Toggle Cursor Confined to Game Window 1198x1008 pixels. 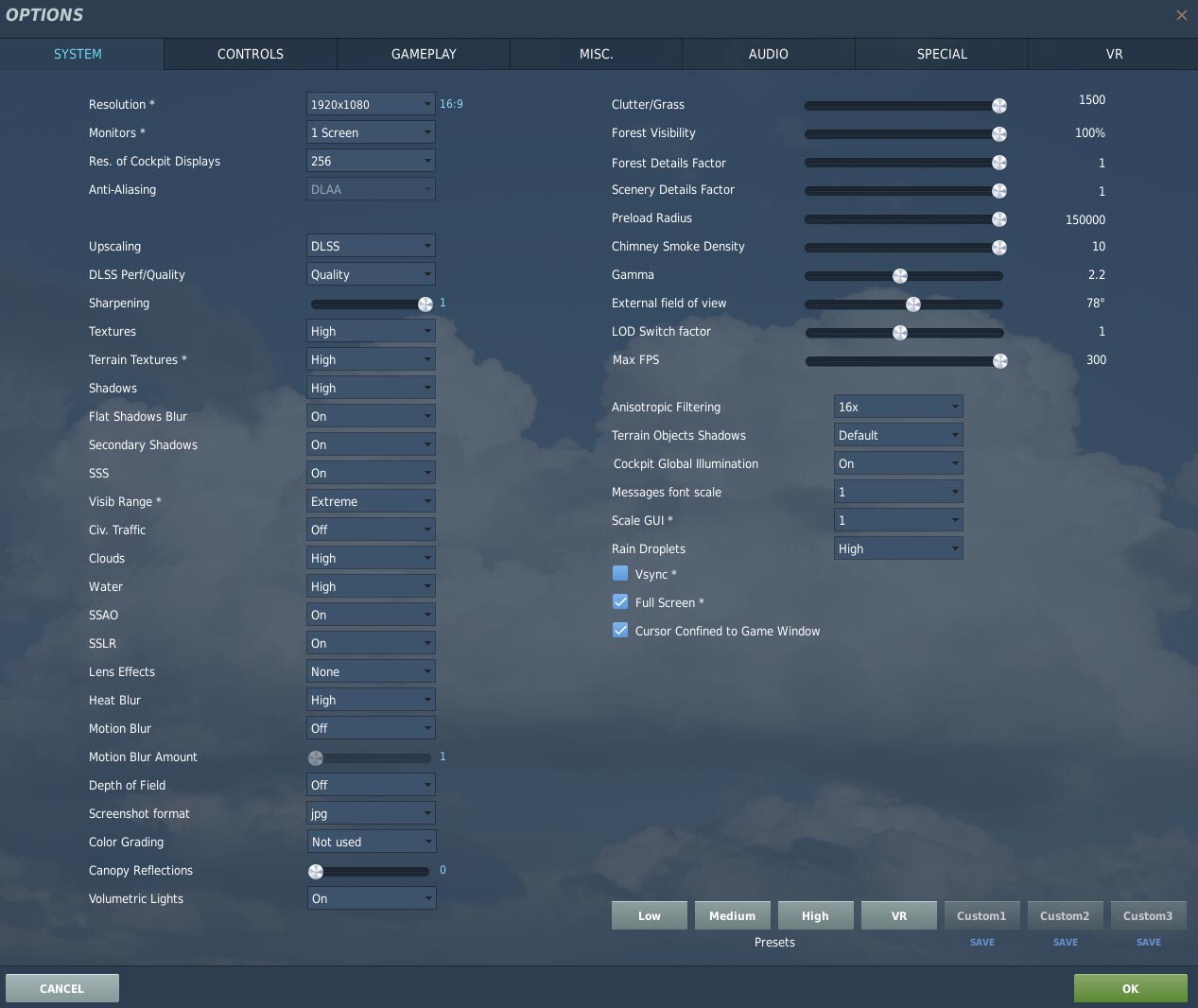pyautogui.click(x=620, y=630)
